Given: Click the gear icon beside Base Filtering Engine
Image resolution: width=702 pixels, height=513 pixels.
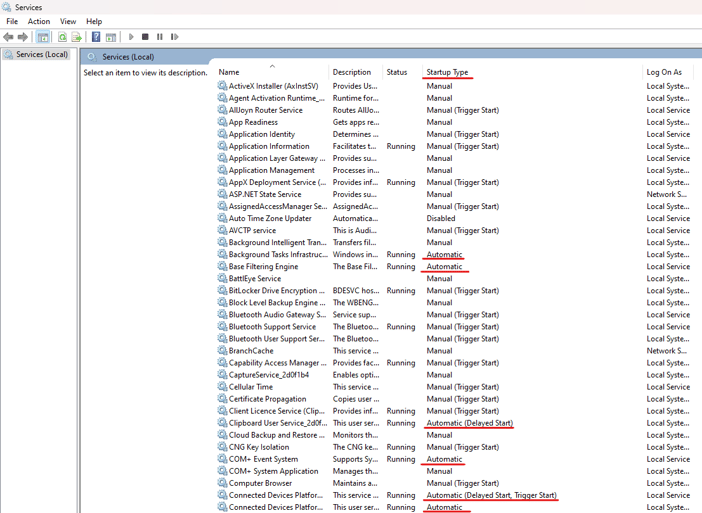Looking at the screenshot, I should point(222,266).
